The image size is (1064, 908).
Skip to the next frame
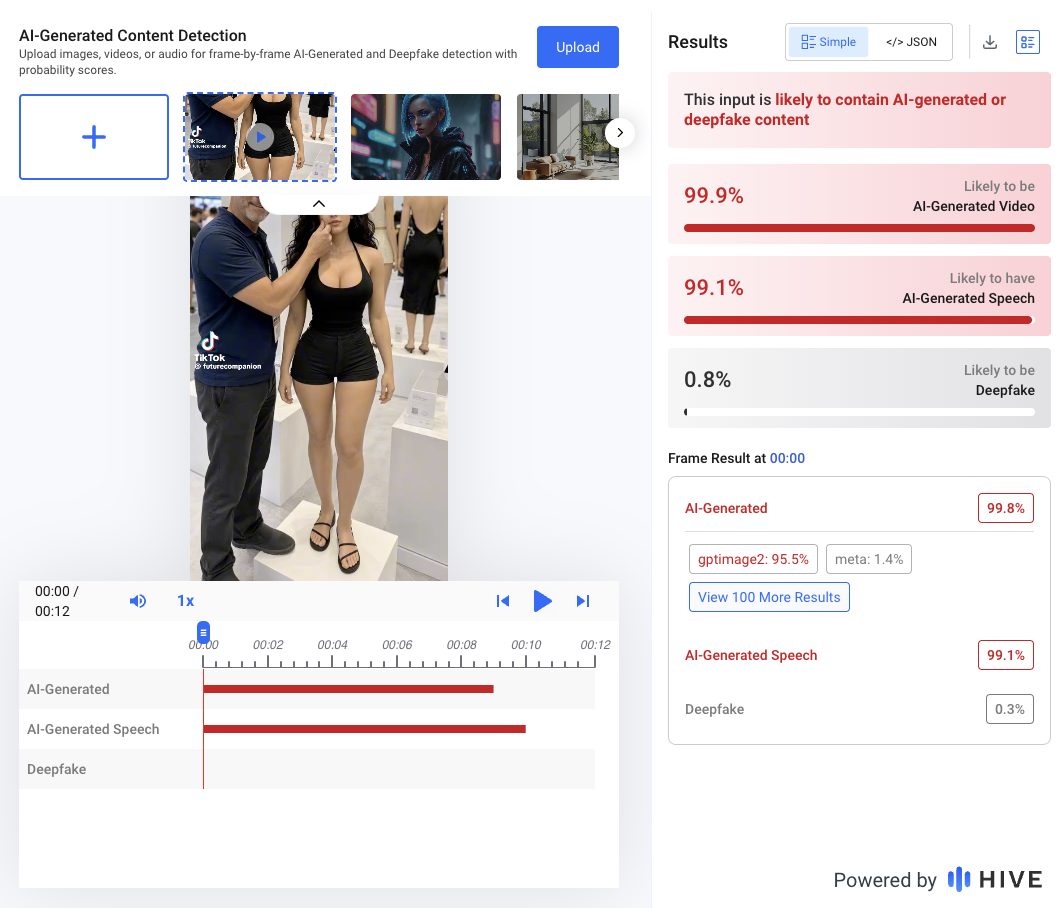coord(583,601)
